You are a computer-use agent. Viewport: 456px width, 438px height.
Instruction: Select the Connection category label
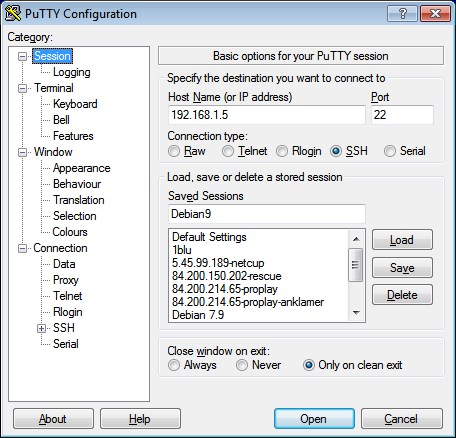[x=60, y=248]
